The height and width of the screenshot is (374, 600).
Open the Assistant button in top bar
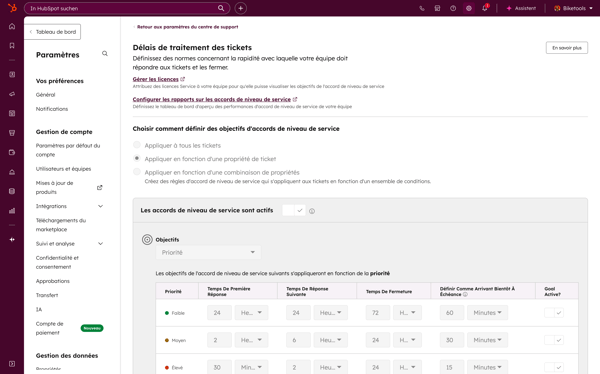tap(521, 8)
